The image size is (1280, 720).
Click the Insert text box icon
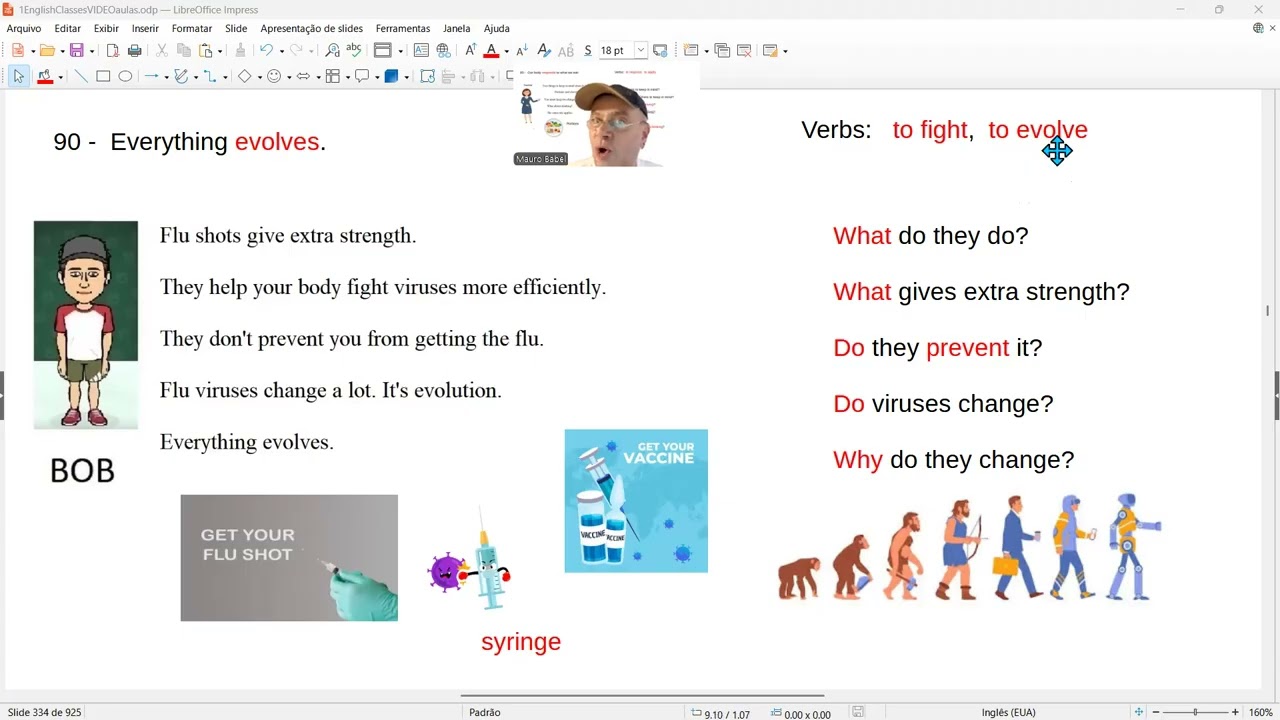pos(421,50)
